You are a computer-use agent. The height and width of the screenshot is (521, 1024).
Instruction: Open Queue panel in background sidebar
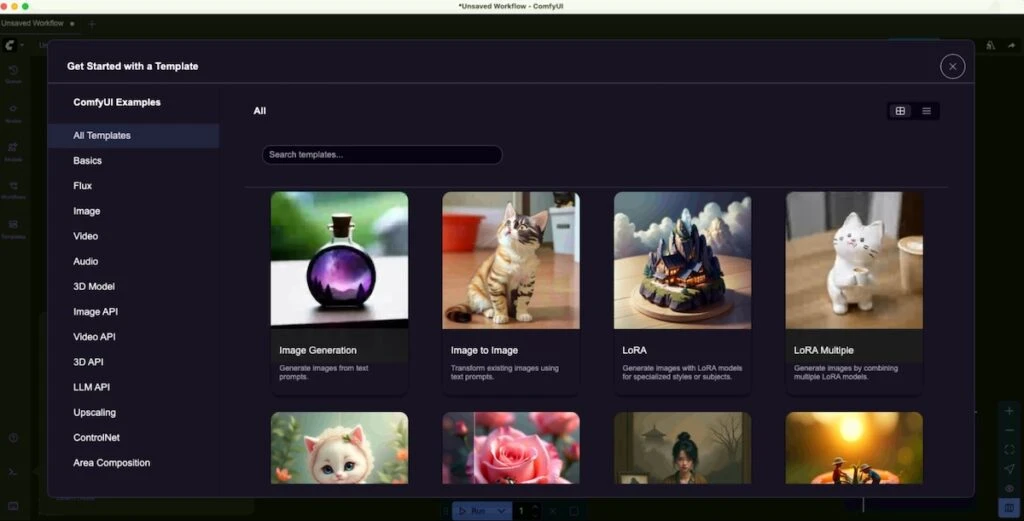13,74
